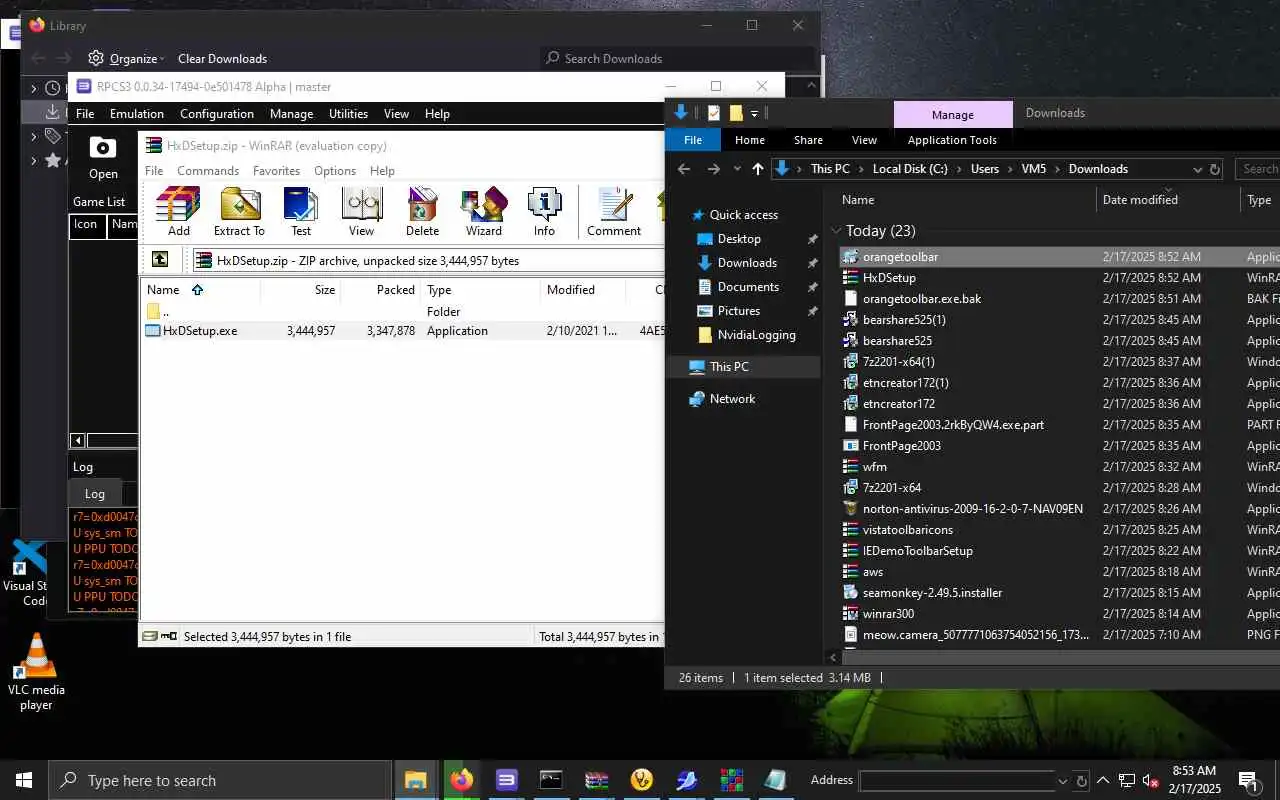Click Extract To in WinRAR toolbar
Screen dimensions: 1280x800
[239, 212]
